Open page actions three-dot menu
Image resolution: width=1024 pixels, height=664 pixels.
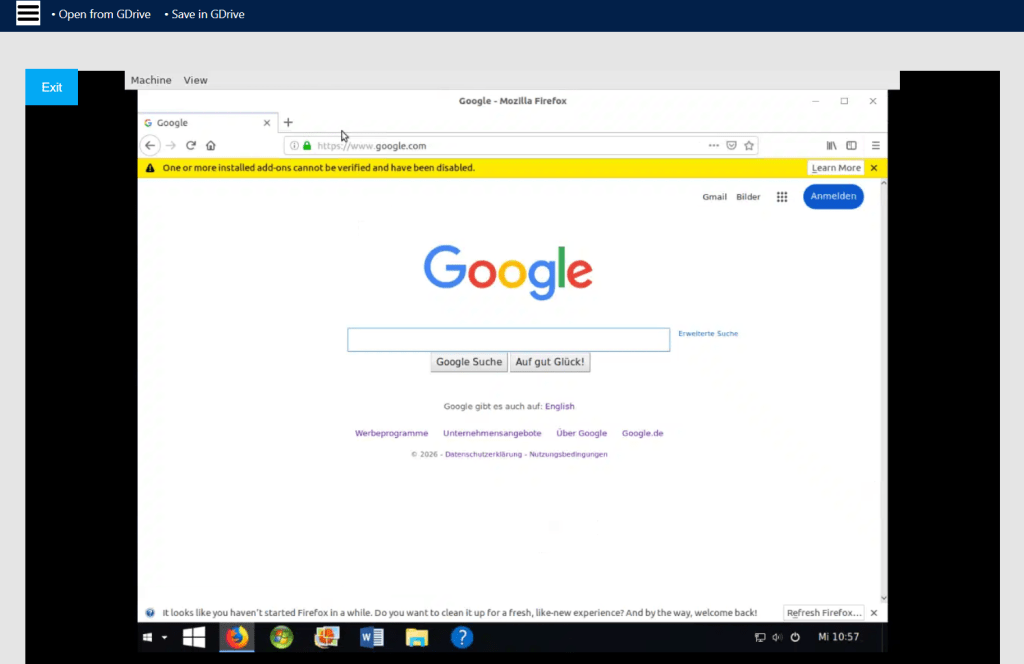[713, 146]
